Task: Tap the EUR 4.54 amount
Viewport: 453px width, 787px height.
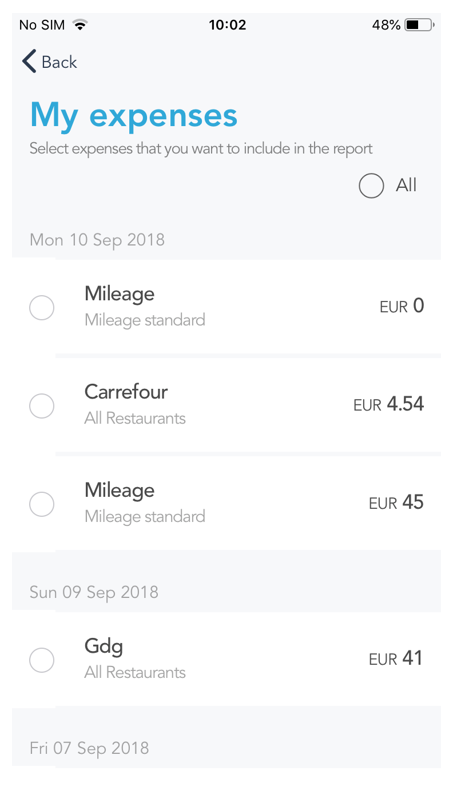Action: (388, 404)
